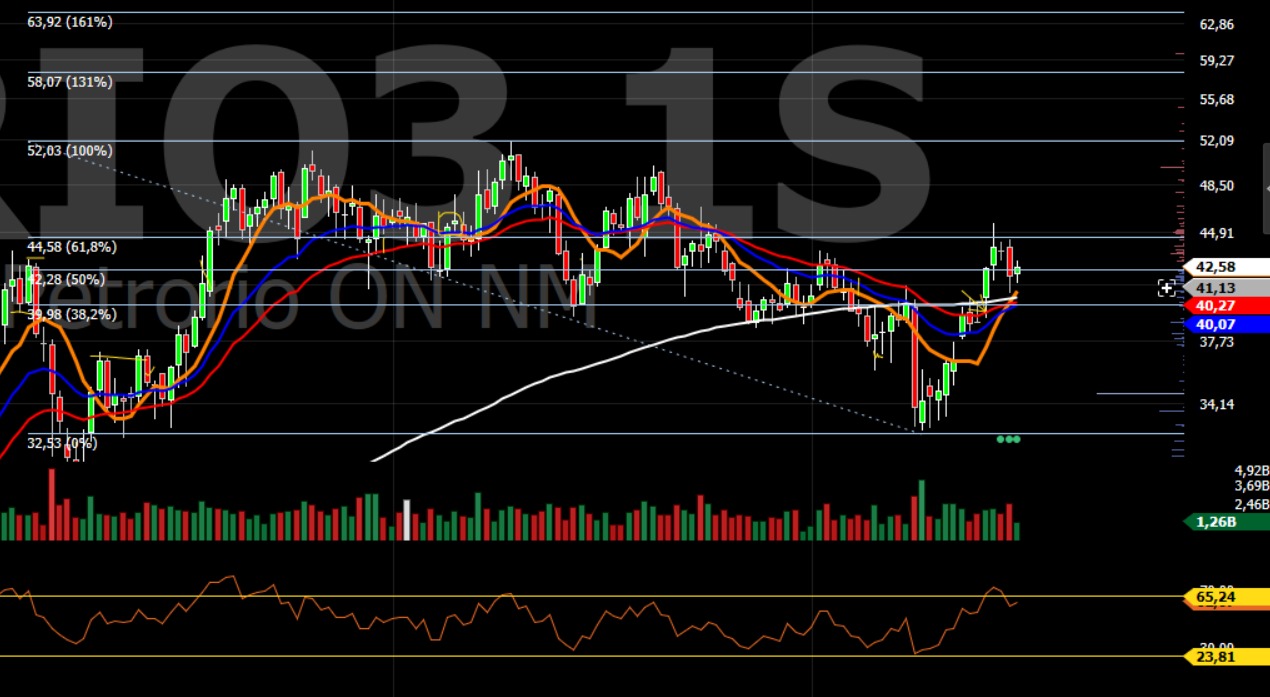
Task: Select the 32,53 (0%) Fibonacci label
Action: coord(61,442)
